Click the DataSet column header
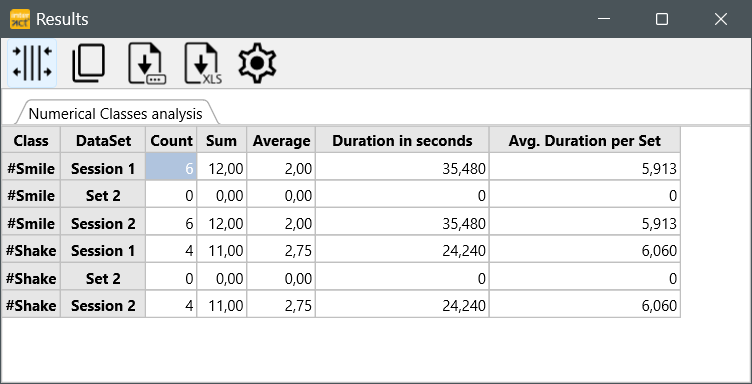Viewport: 752px width, 384px height. pos(103,140)
